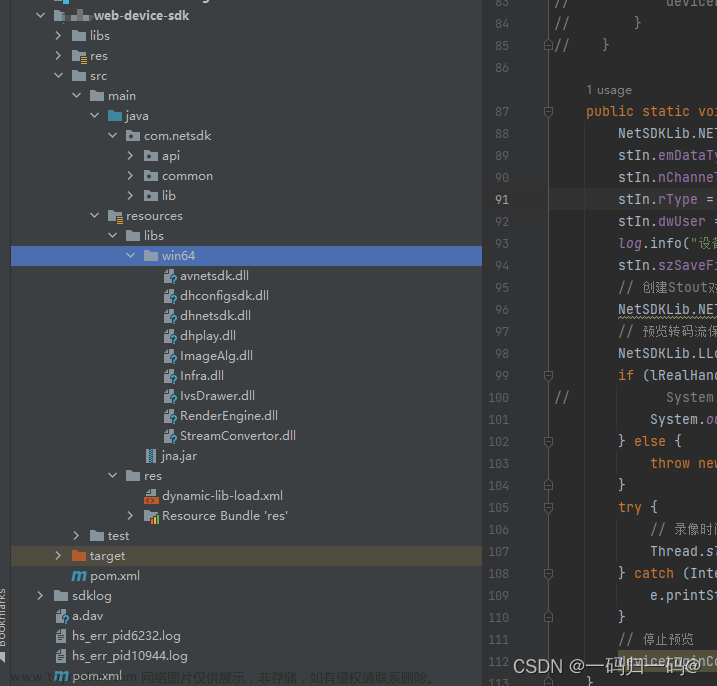Toggle code fold at line 105

549,508
